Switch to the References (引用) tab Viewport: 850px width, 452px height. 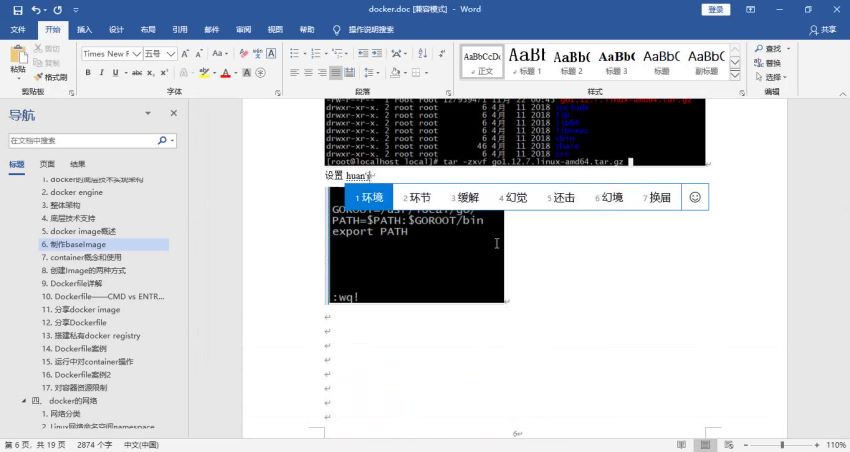point(179,30)
